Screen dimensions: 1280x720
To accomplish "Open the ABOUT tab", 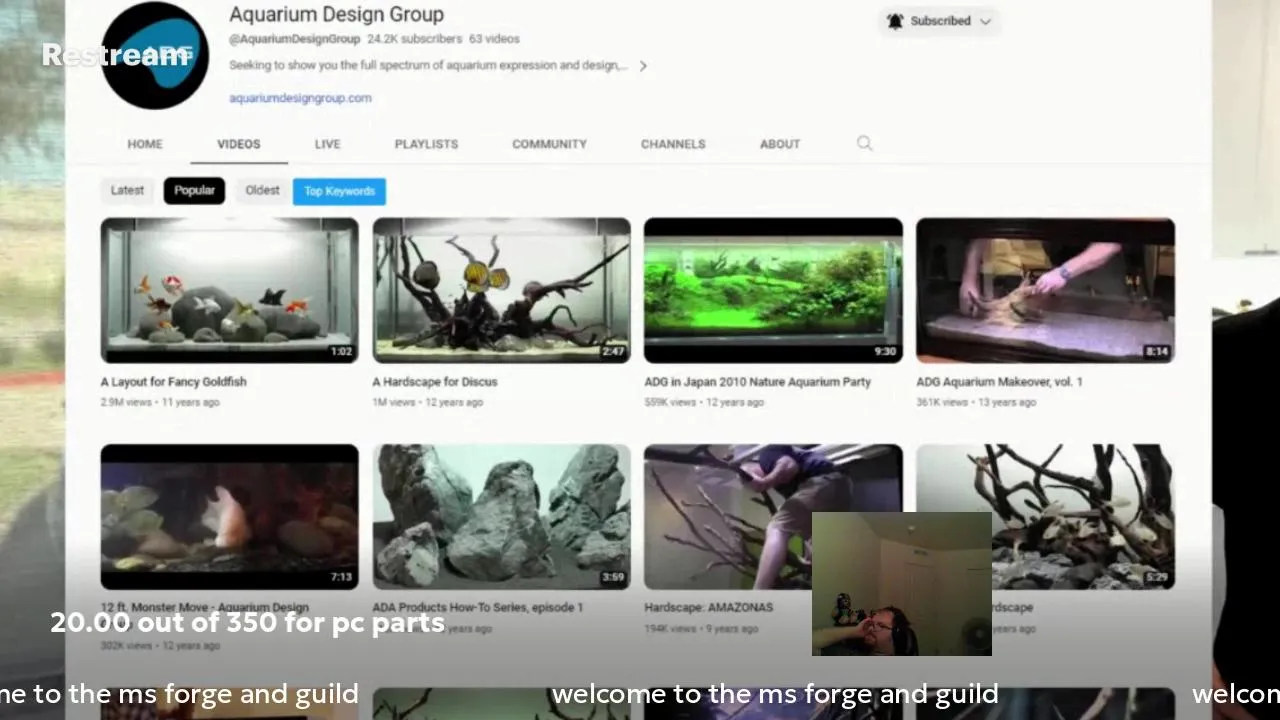I will pyautogui.click(x=780, y=144).
